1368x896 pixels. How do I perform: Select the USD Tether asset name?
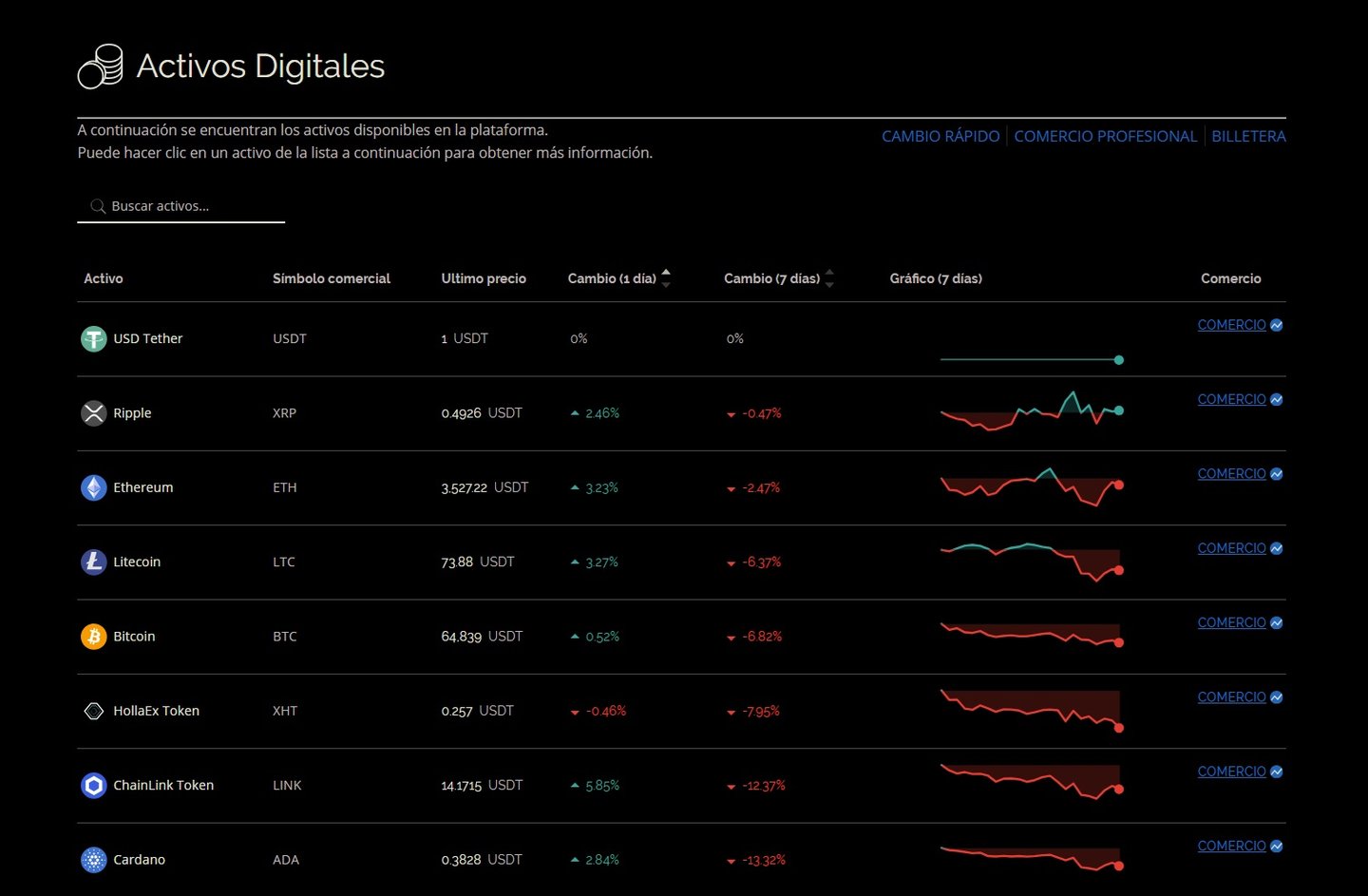pyautogui.click(x=148, y=338)
